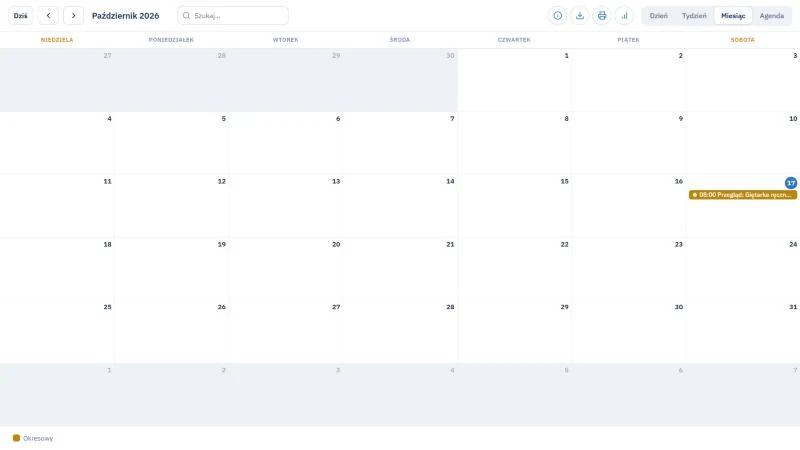Select greyed-out September day 30
Screen dimensions: 800x450
(x=400, y=80)
